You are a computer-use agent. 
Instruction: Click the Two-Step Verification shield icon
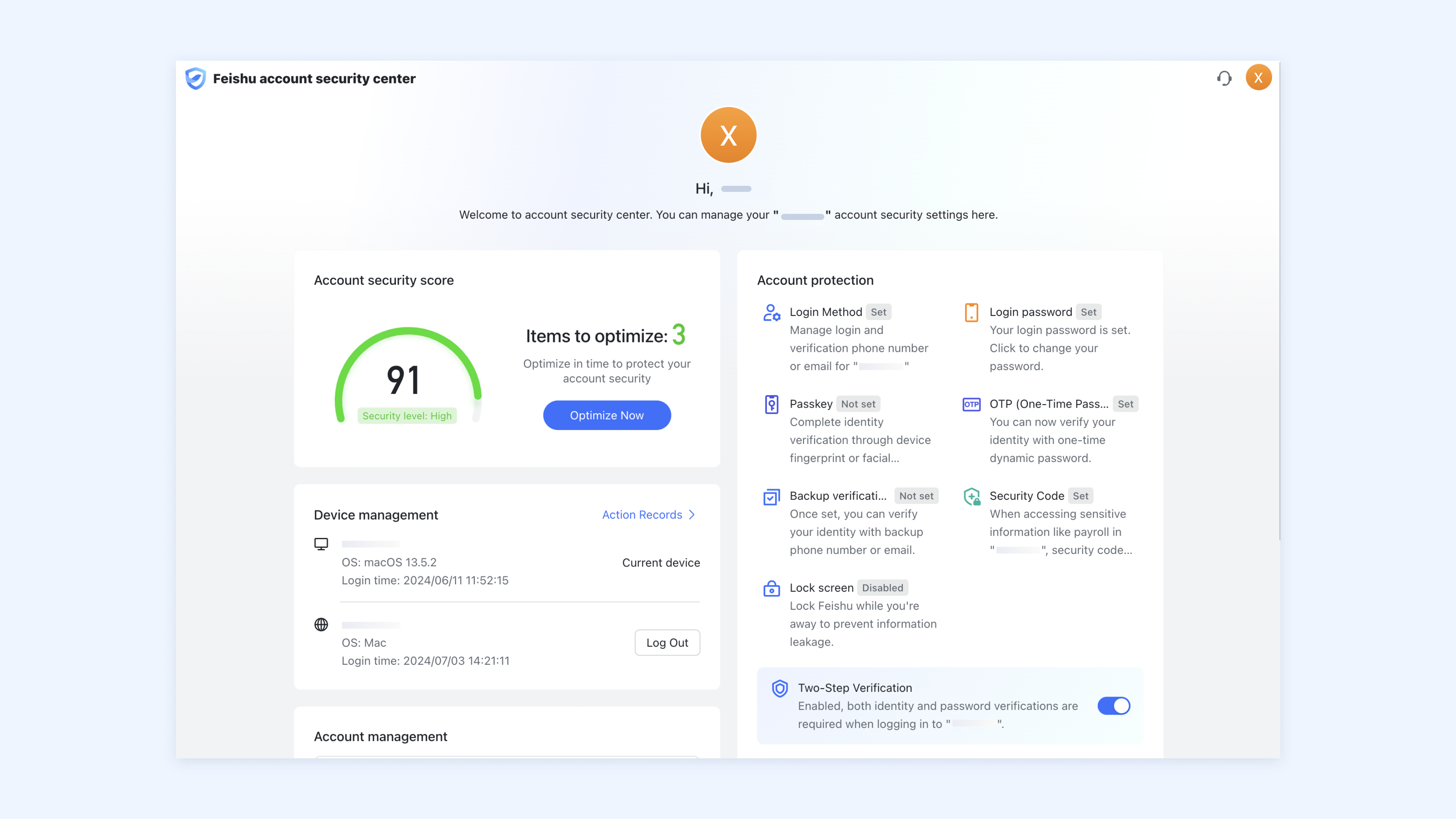click(780, 689)
